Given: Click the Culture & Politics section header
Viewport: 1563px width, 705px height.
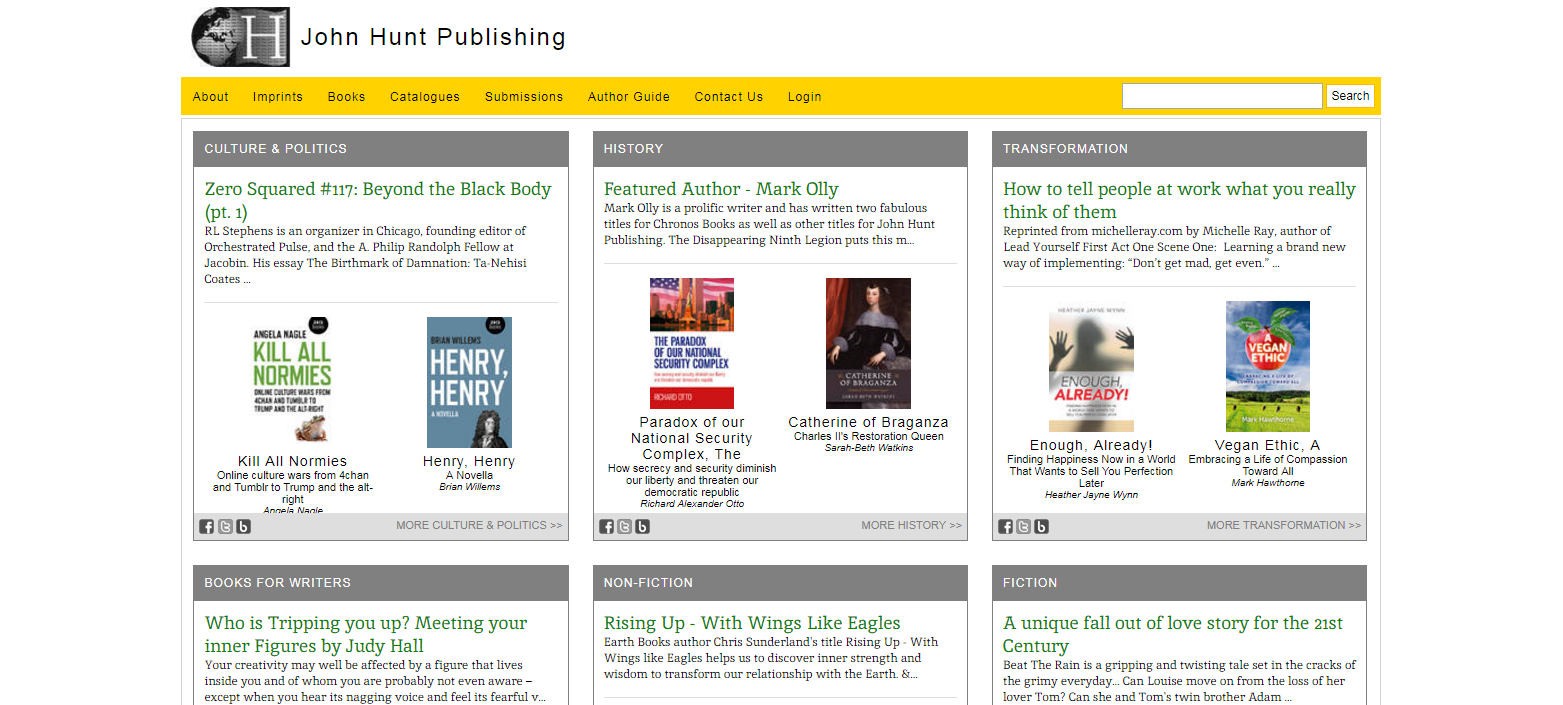Looking at the screenshot, I should pyautogui.click(x=381, y=149).
